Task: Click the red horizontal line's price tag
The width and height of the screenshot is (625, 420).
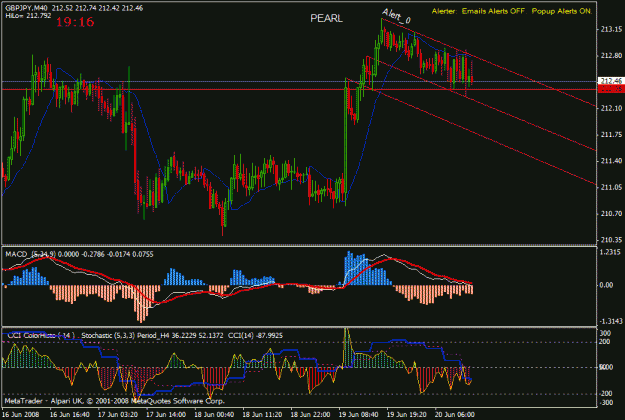Action: click(x=611, y=89)
